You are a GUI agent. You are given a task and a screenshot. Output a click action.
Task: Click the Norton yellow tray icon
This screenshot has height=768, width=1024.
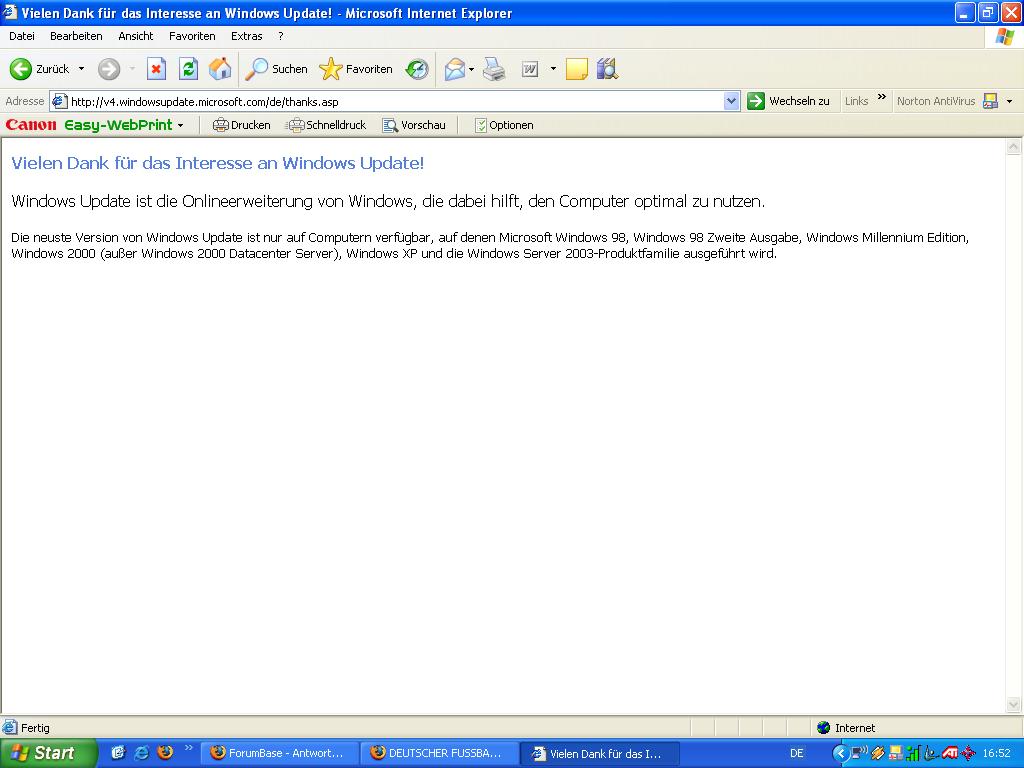pyautogui.click(x=896, y=753)
